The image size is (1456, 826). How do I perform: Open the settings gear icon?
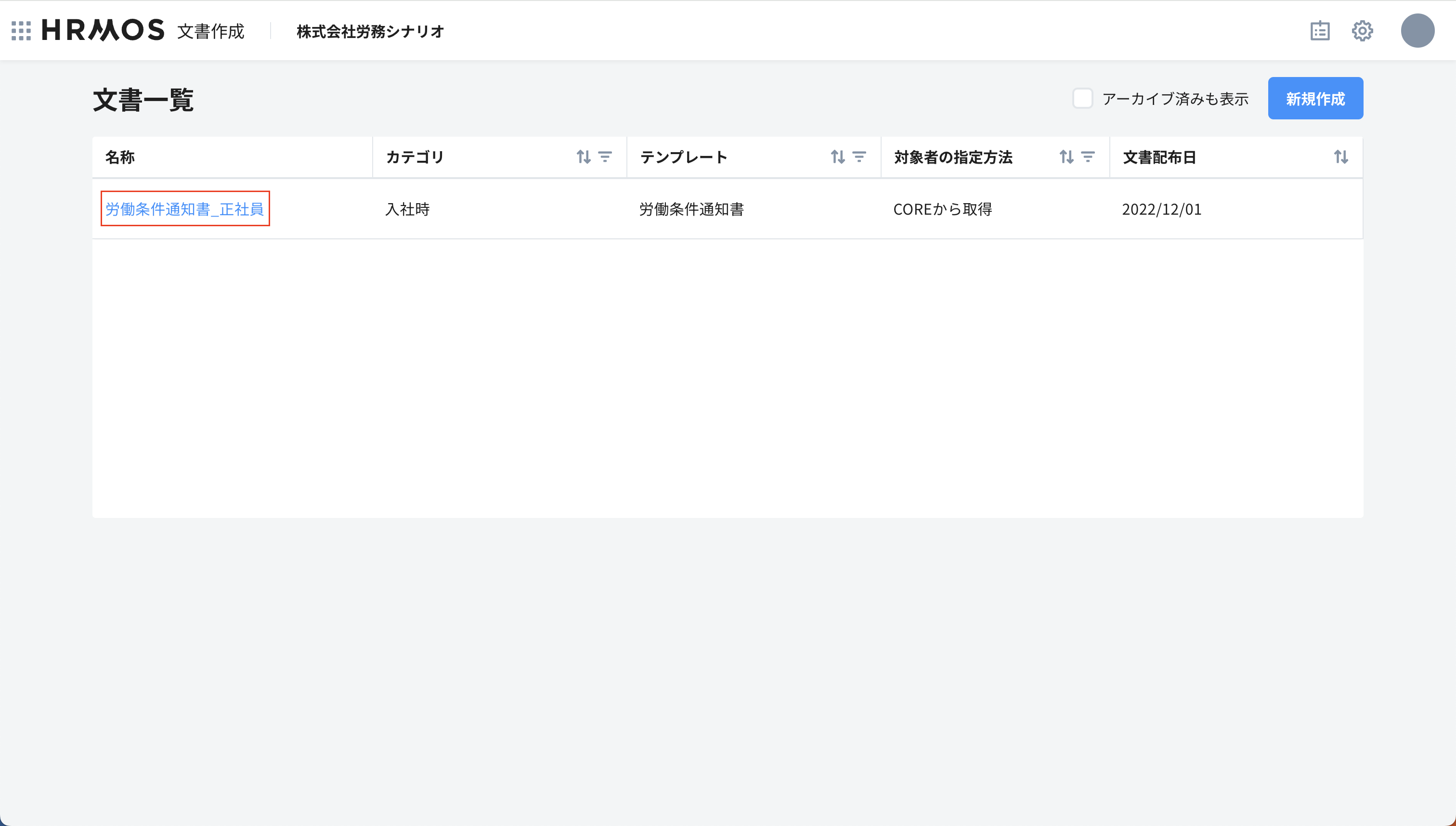pyautogui.click(x=1363, y=31)
